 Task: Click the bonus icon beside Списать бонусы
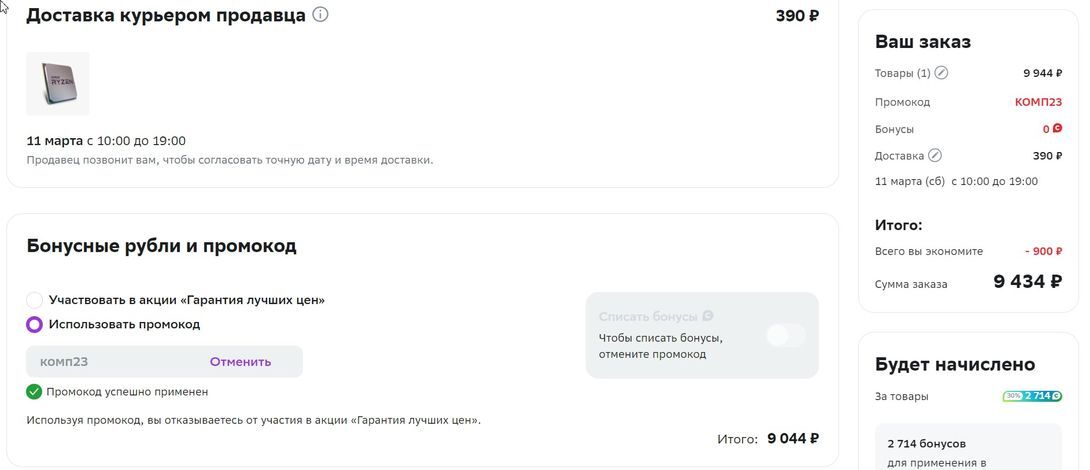[708, 317]
